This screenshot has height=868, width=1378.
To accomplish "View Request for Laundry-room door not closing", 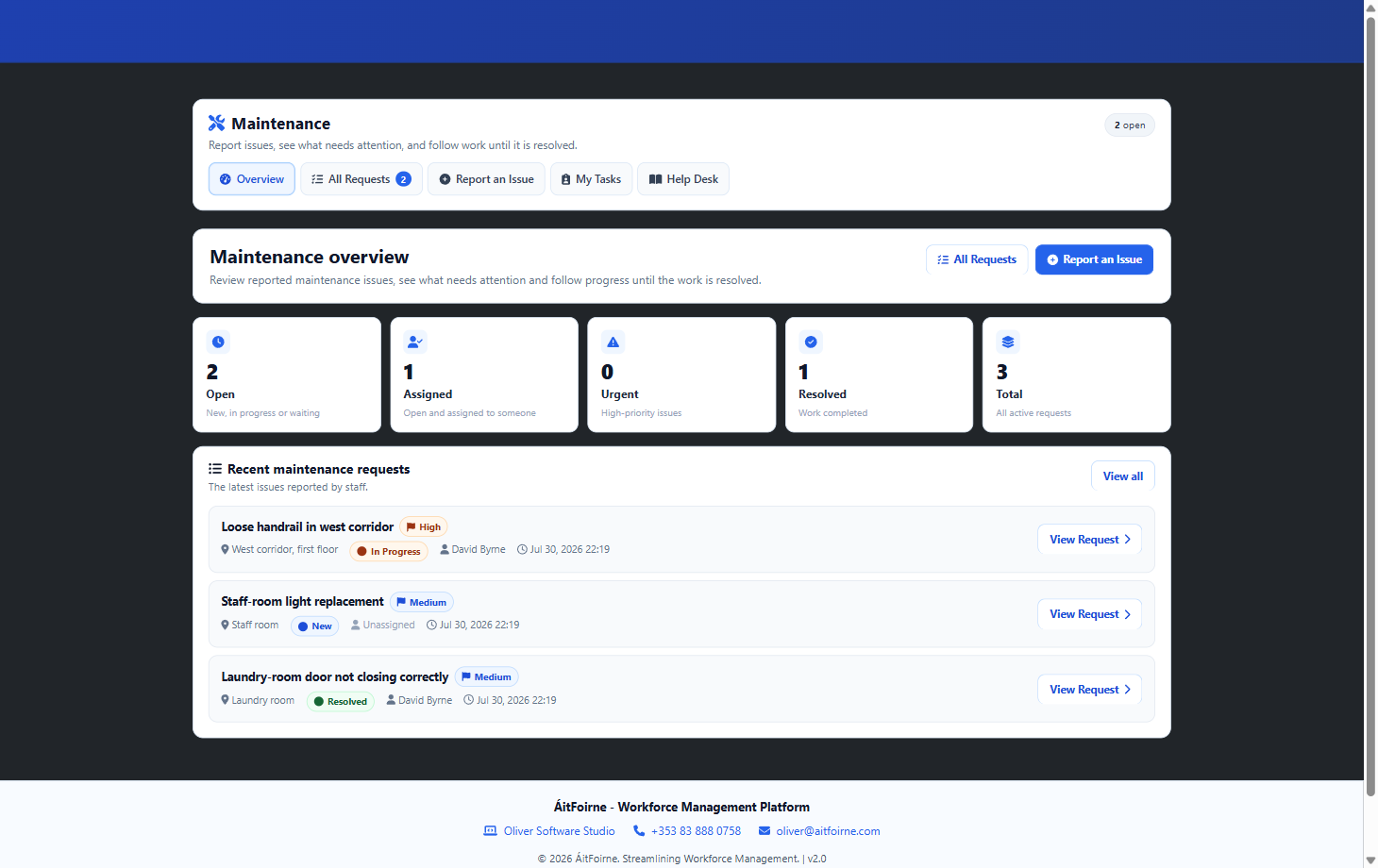I will [1090, 690].
